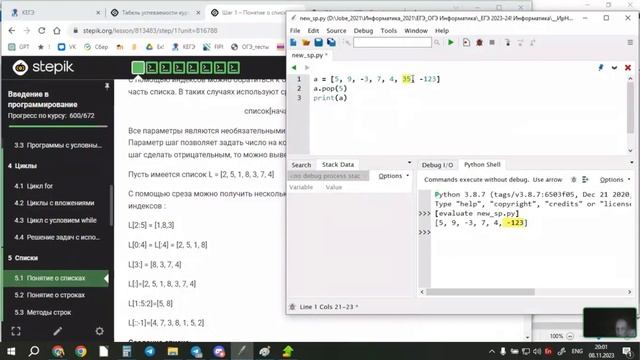Switch to the Search tab

pyautogui.click(x=301, y=165)
